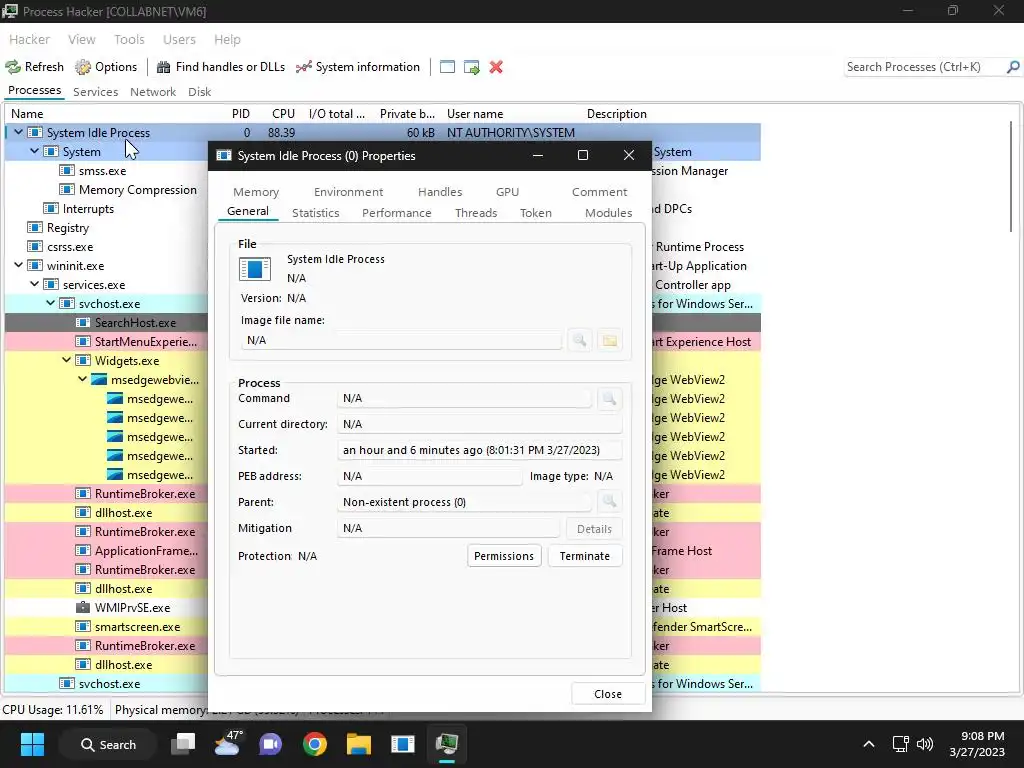Open System information window
The width and height of the screenshot is (1024, 768).
(x=358, y=67)
